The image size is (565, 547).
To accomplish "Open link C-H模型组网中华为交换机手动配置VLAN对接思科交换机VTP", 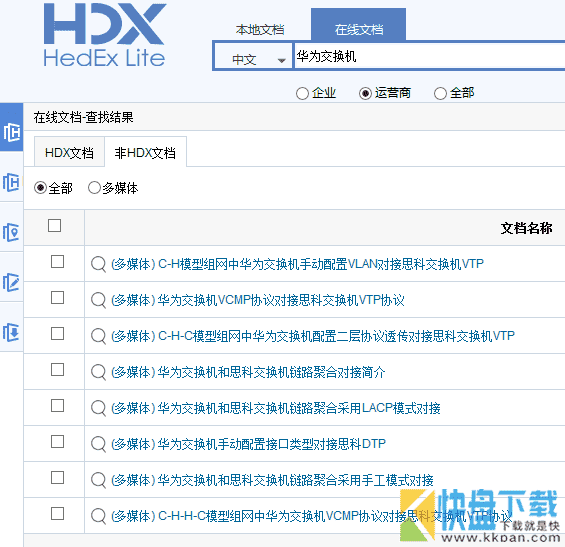I will click(x=297, y=264).
